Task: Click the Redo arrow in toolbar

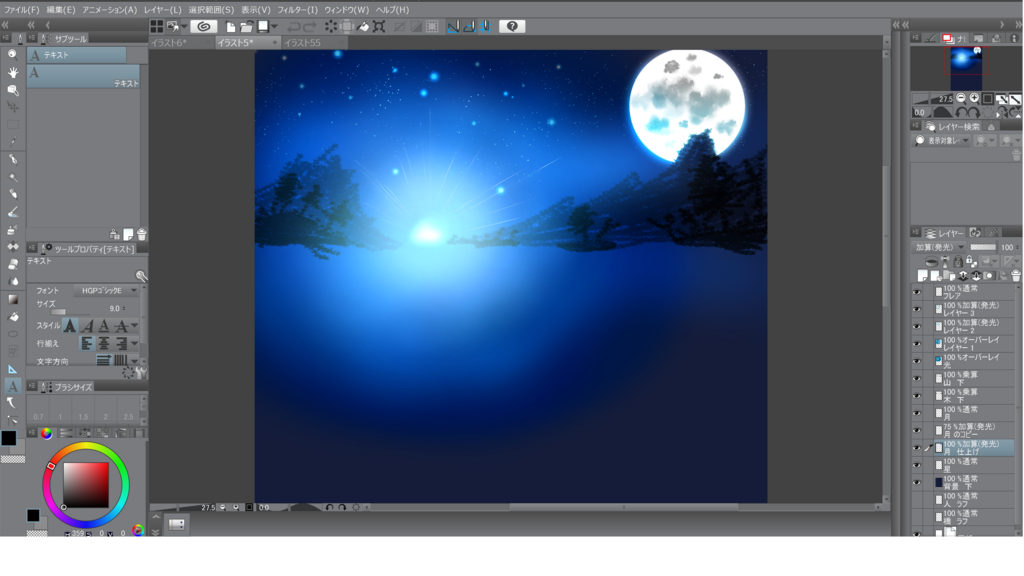Action: click(310, 27)
